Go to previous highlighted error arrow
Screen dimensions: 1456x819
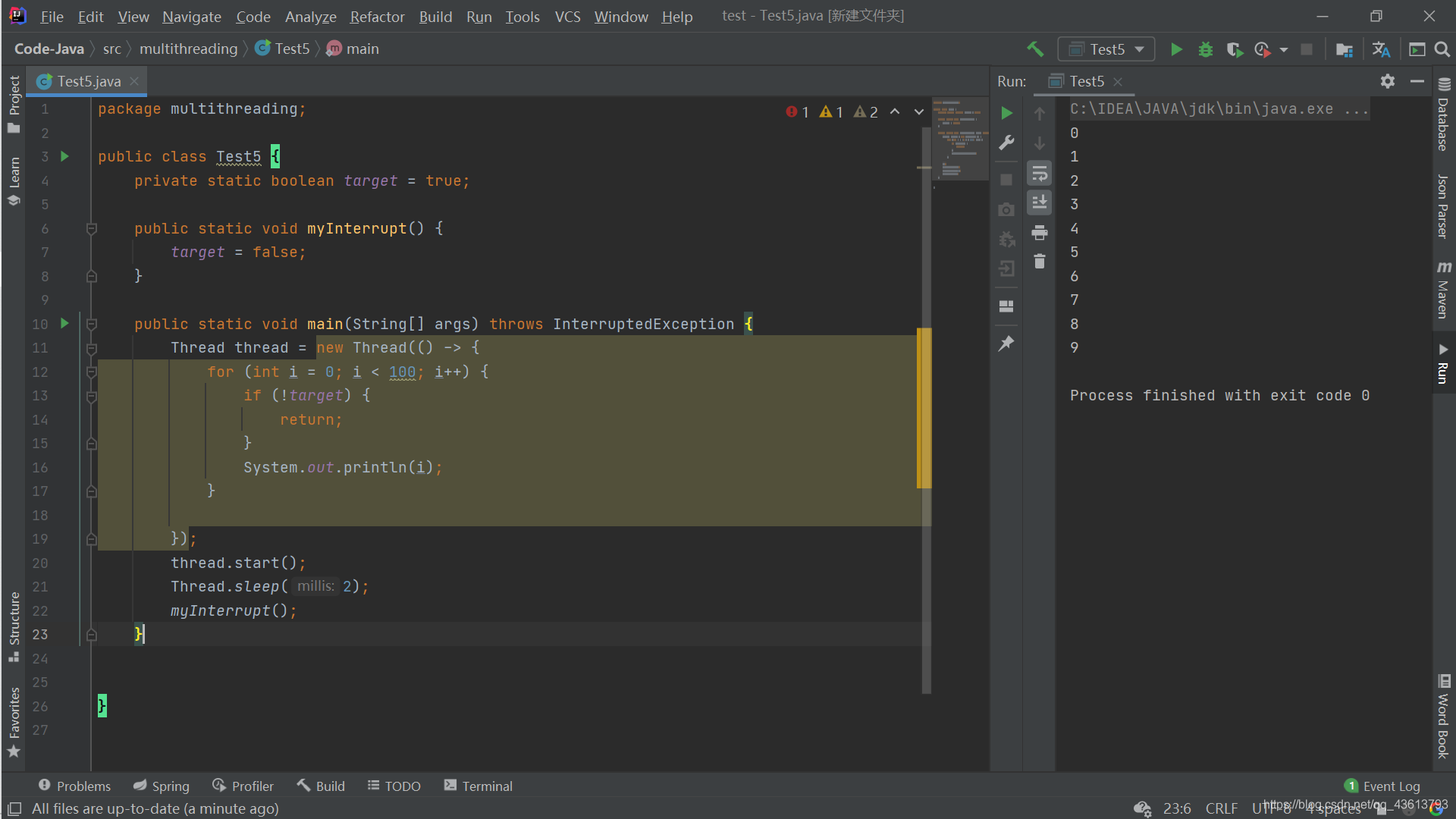[x=895, y=111]
